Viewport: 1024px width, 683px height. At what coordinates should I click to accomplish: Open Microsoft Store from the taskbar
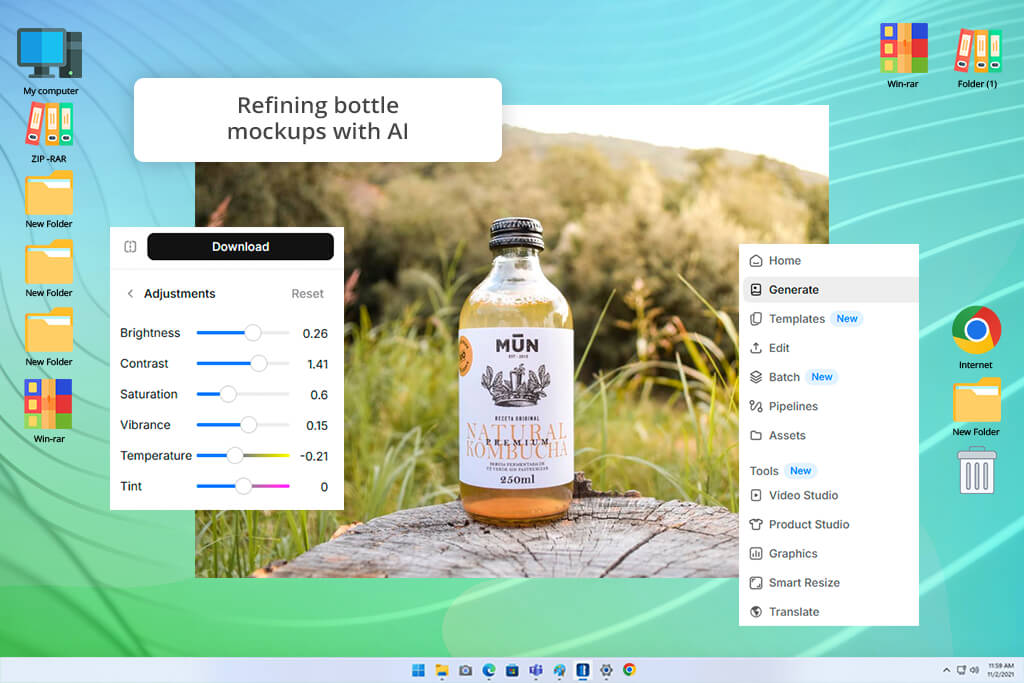coord(512,670)
